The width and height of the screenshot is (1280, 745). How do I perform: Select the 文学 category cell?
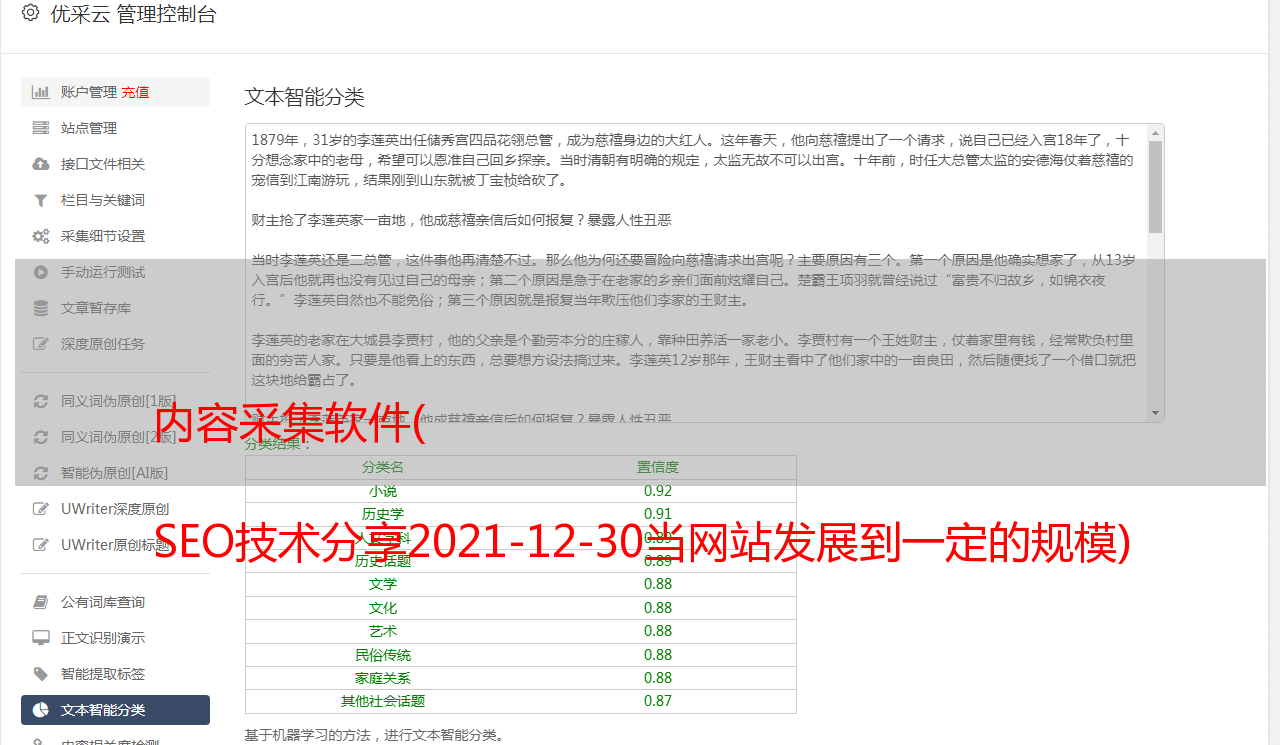point(383,584)
